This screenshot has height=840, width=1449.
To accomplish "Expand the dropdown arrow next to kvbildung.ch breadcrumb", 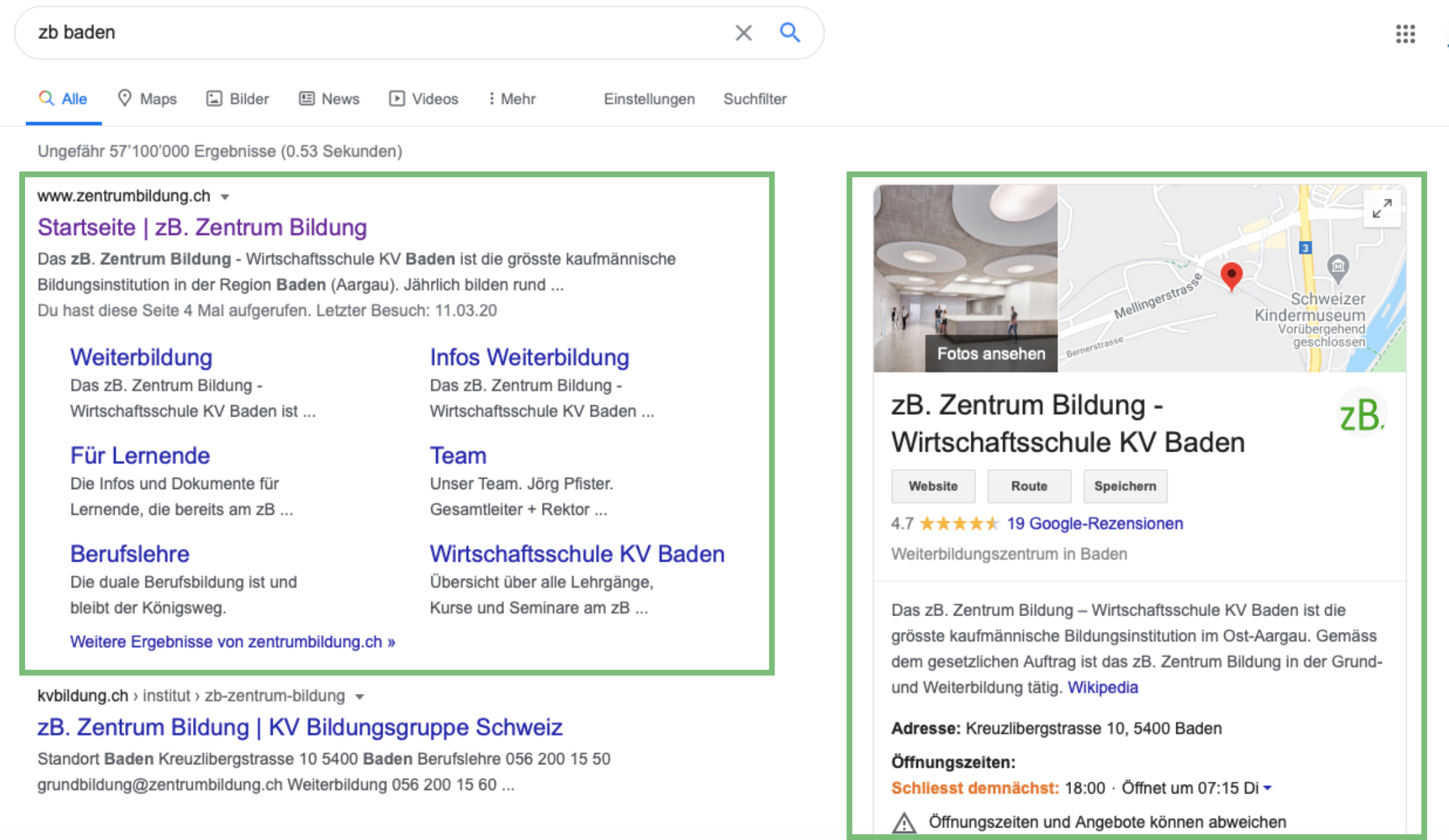I will (x=360, y=696).
